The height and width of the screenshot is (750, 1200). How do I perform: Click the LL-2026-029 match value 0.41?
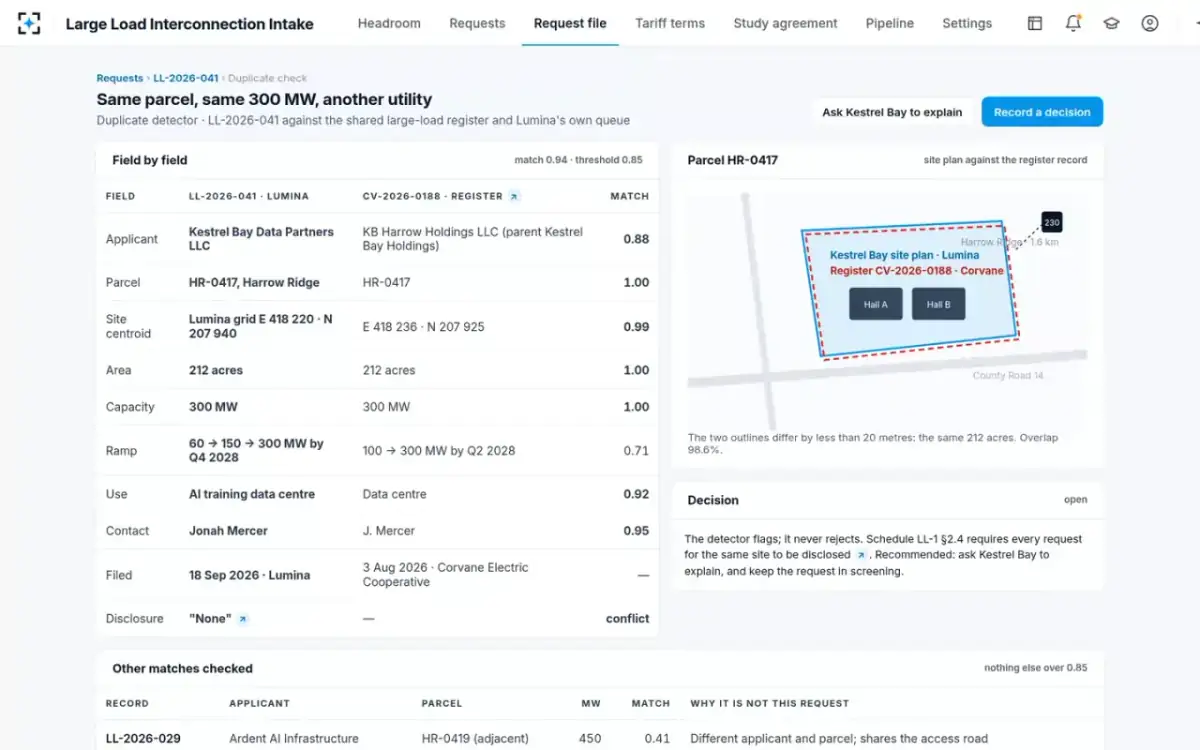click(657, 739)
